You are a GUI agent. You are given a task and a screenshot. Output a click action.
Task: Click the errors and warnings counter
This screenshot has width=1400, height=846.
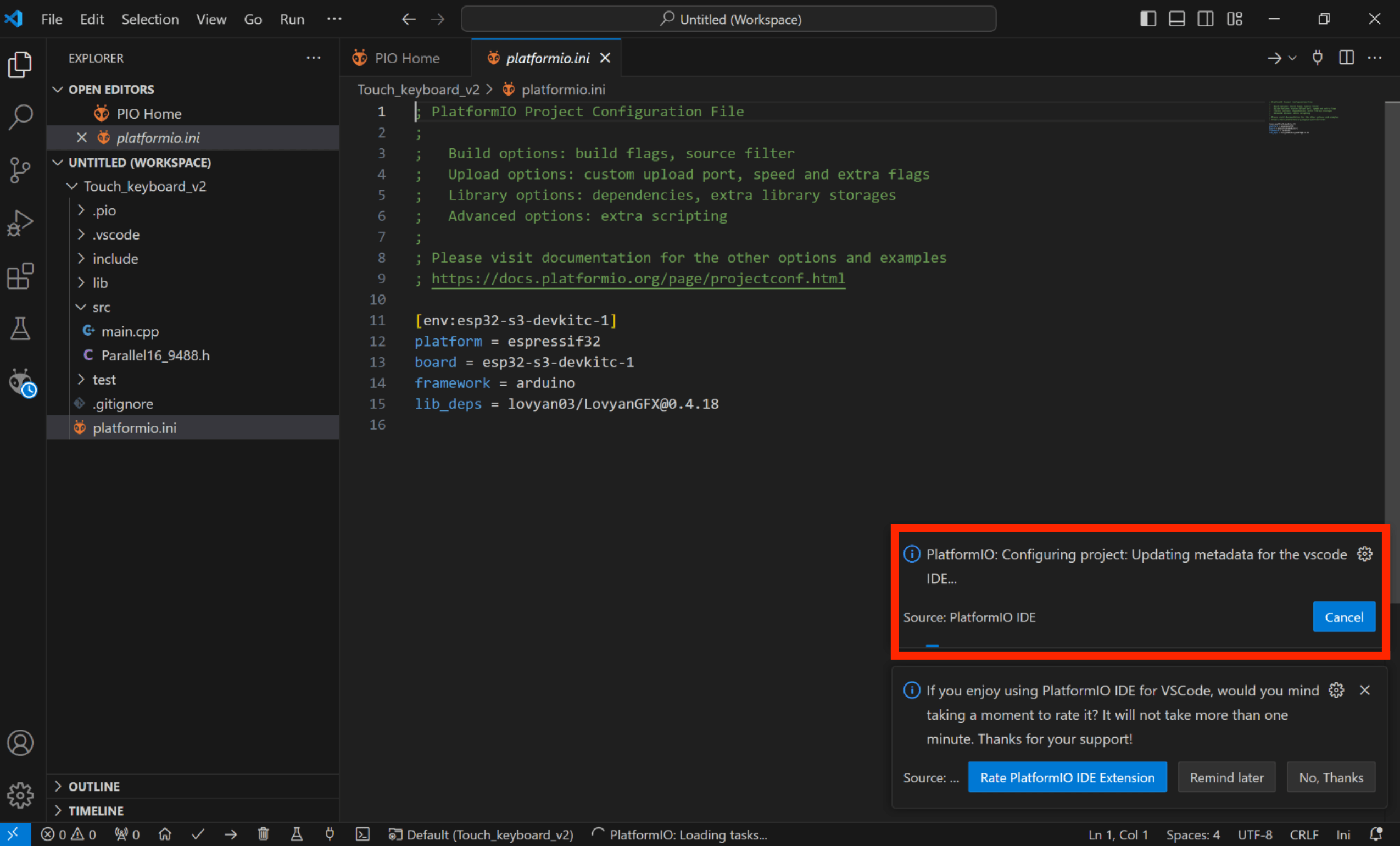pyautogui.click(x=68, y=834)
